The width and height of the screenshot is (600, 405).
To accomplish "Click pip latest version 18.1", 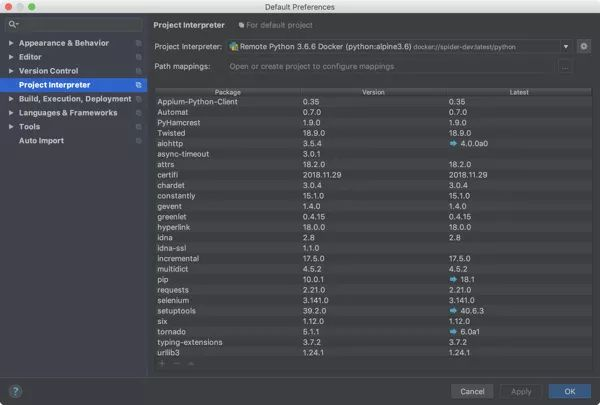I will coord(467,279).
